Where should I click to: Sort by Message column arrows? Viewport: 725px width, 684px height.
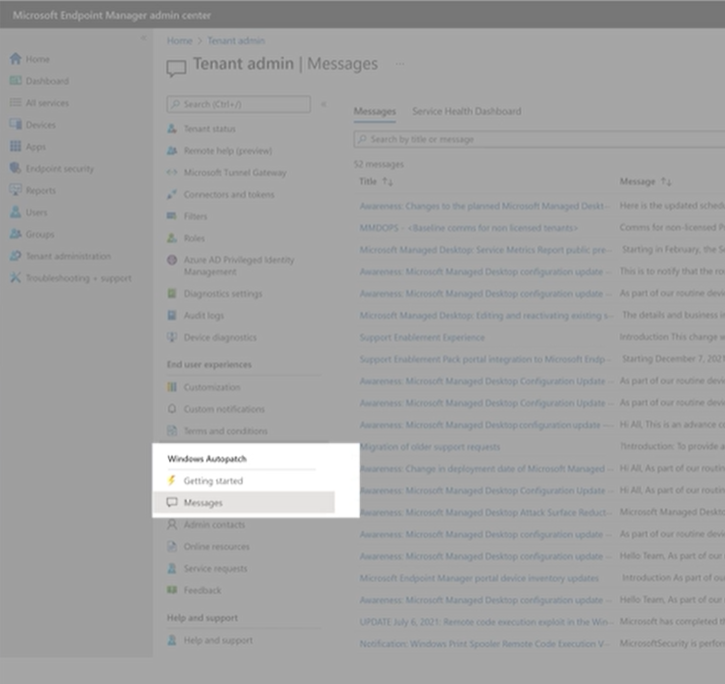(665, 182)
